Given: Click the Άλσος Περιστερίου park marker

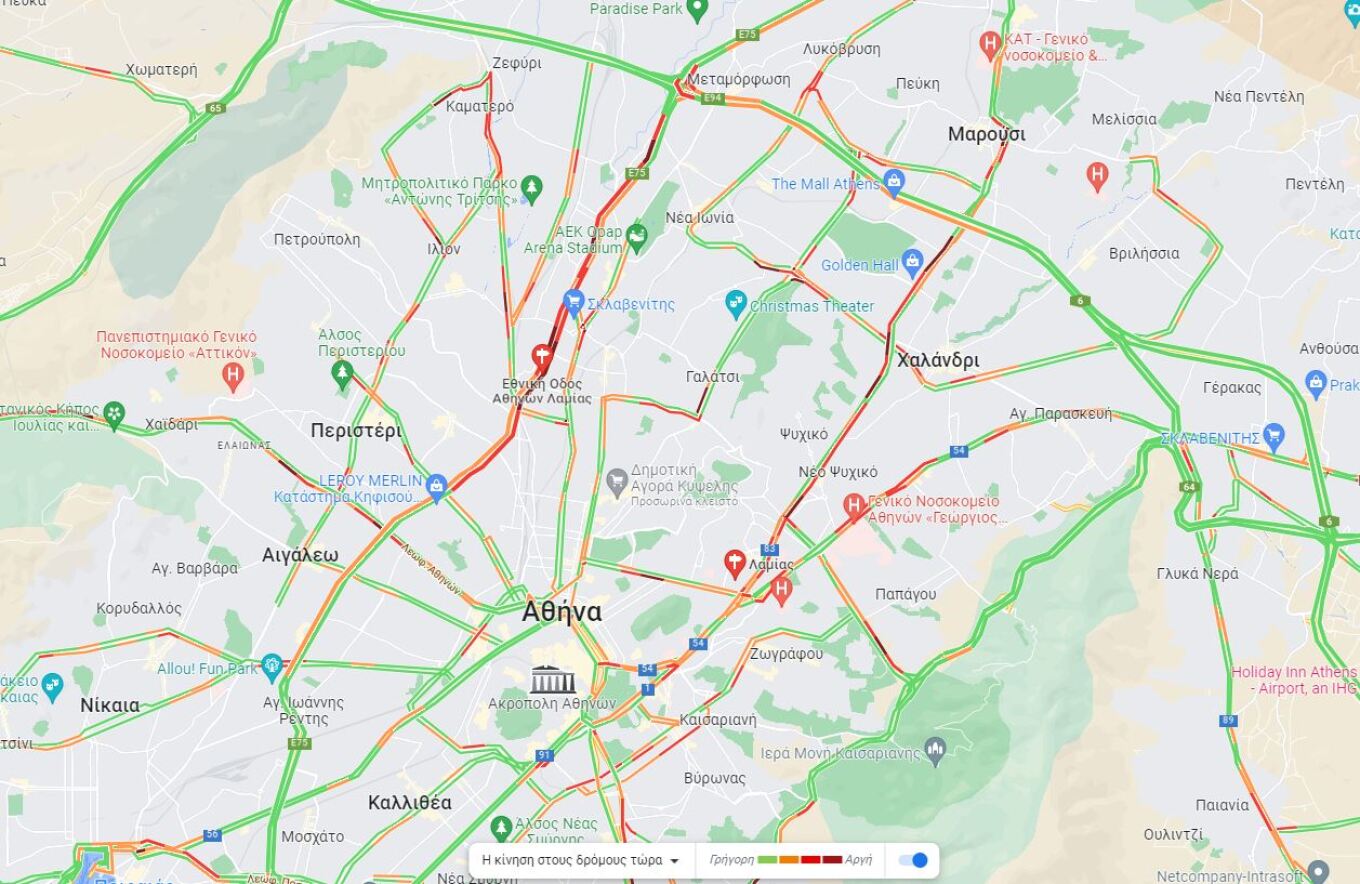Looking at the screenshot, I should pos(342,377).
